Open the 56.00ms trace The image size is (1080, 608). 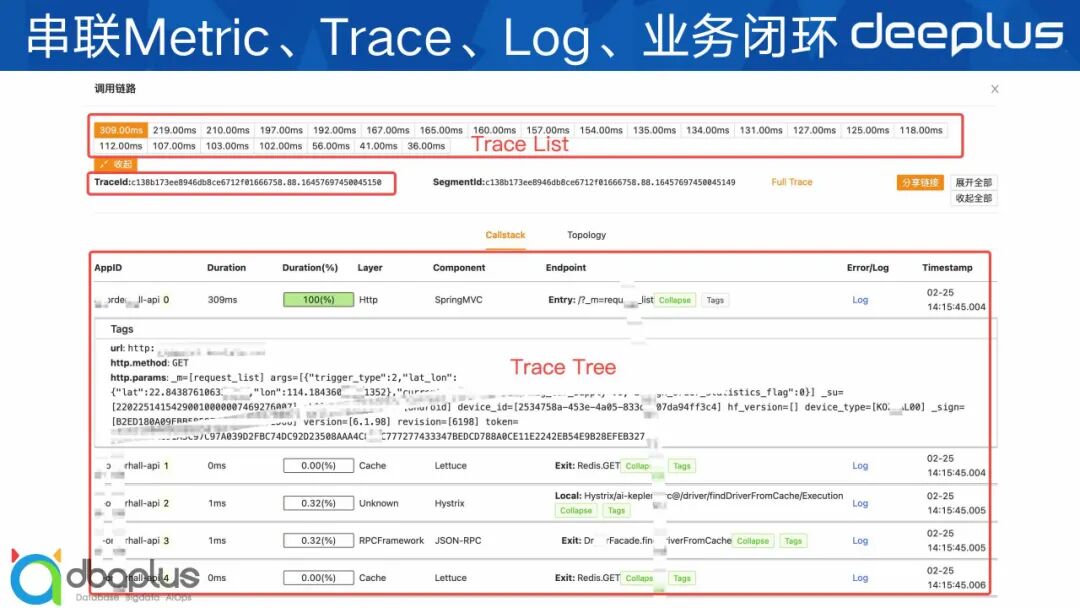(331, 146)
